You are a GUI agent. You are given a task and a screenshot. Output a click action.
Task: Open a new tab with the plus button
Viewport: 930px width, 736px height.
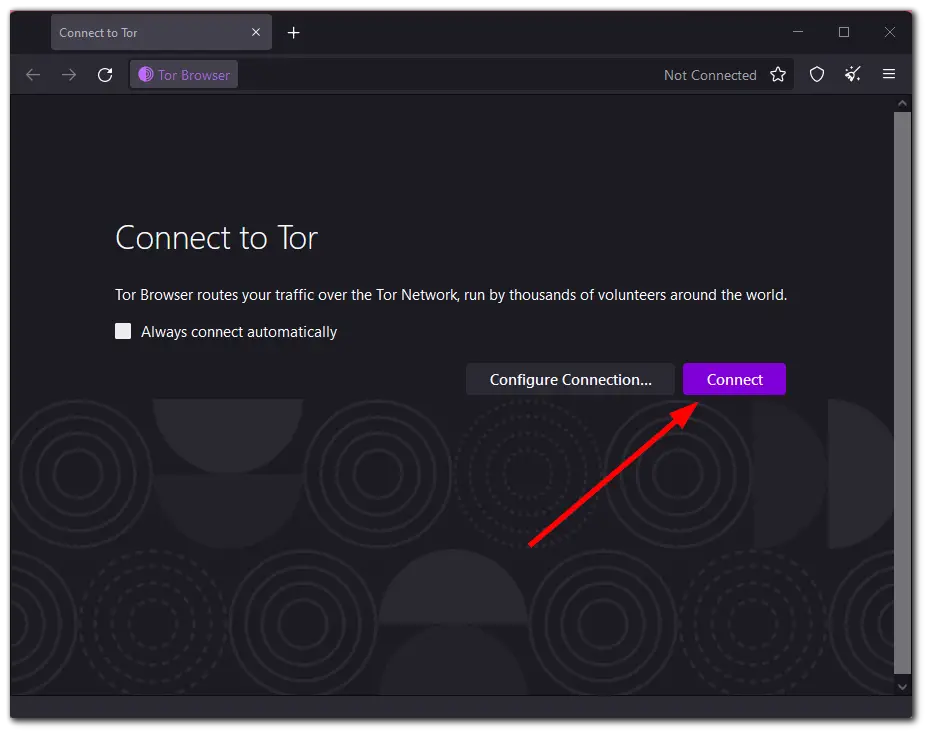click(x=293, y=32)
